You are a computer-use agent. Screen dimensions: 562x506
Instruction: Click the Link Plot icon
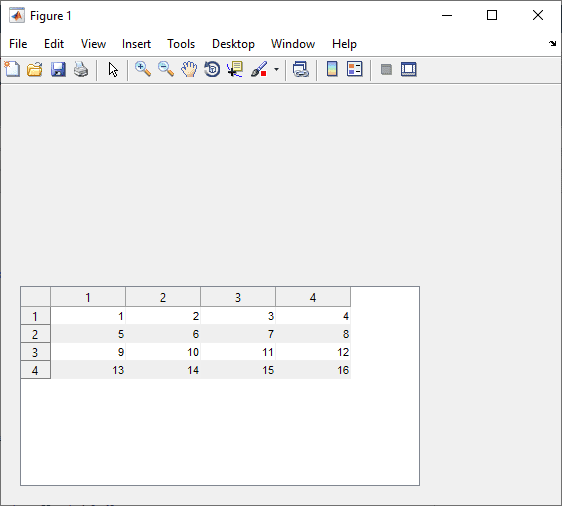(x=301, y=69)
